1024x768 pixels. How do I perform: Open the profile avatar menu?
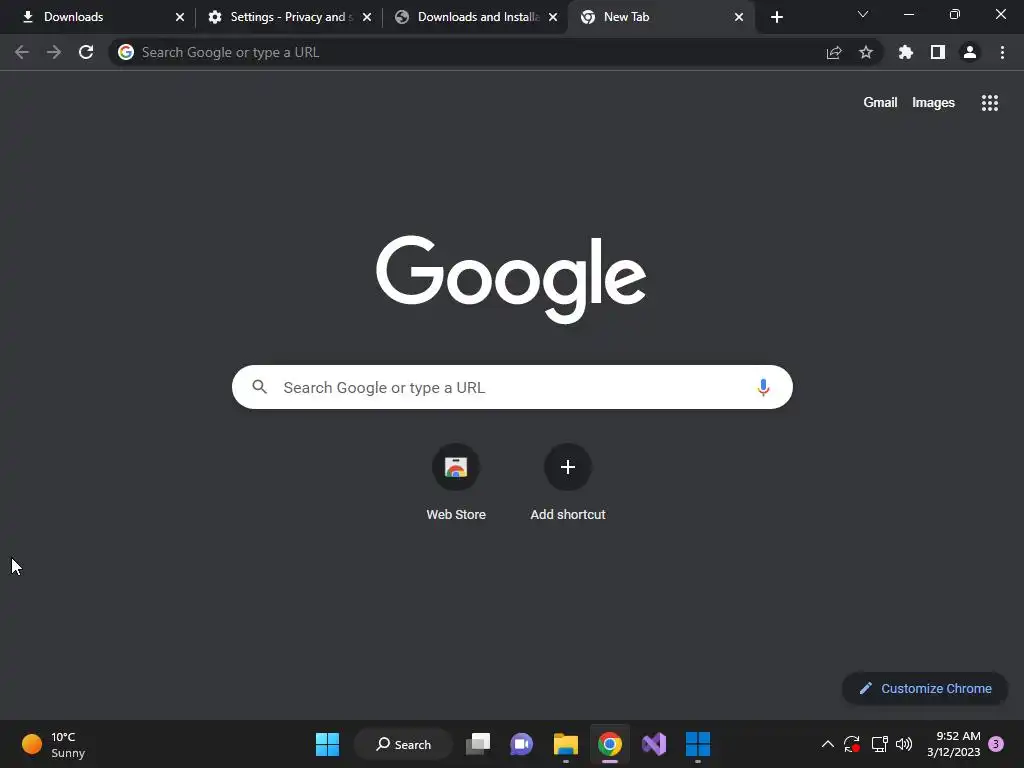pos(970,52)
